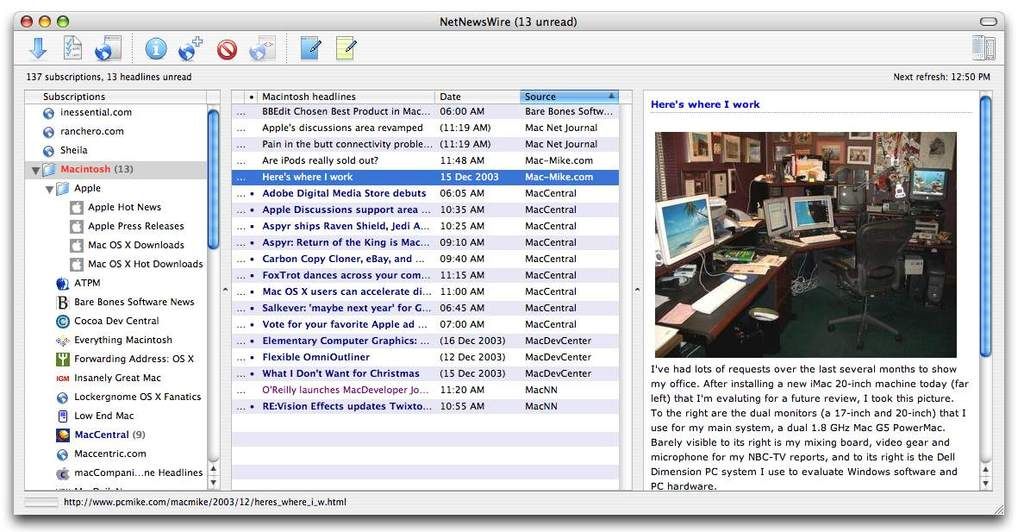Click the drawer toggle icon at toolbar right
The image size is (1024, 532).
(x=983, y=49)
